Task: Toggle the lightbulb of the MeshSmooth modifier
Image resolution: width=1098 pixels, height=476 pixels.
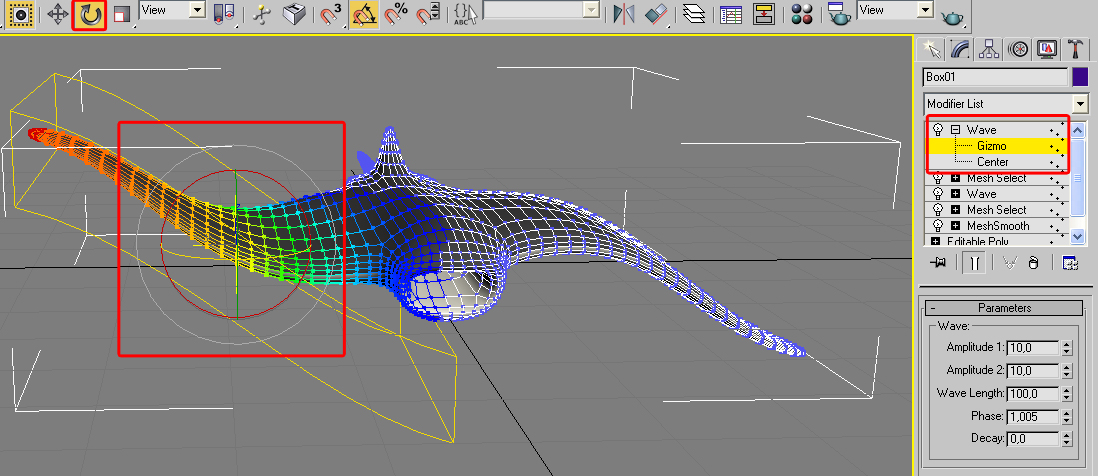Action: (938, 226)
